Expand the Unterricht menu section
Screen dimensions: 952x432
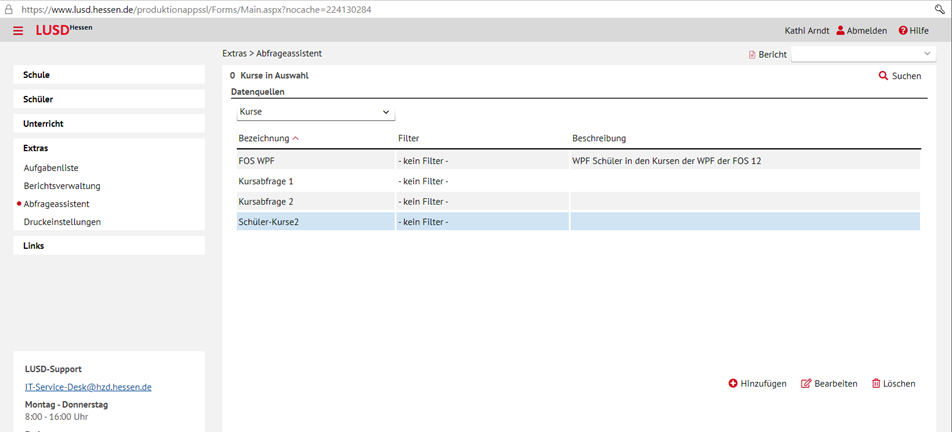109,124
